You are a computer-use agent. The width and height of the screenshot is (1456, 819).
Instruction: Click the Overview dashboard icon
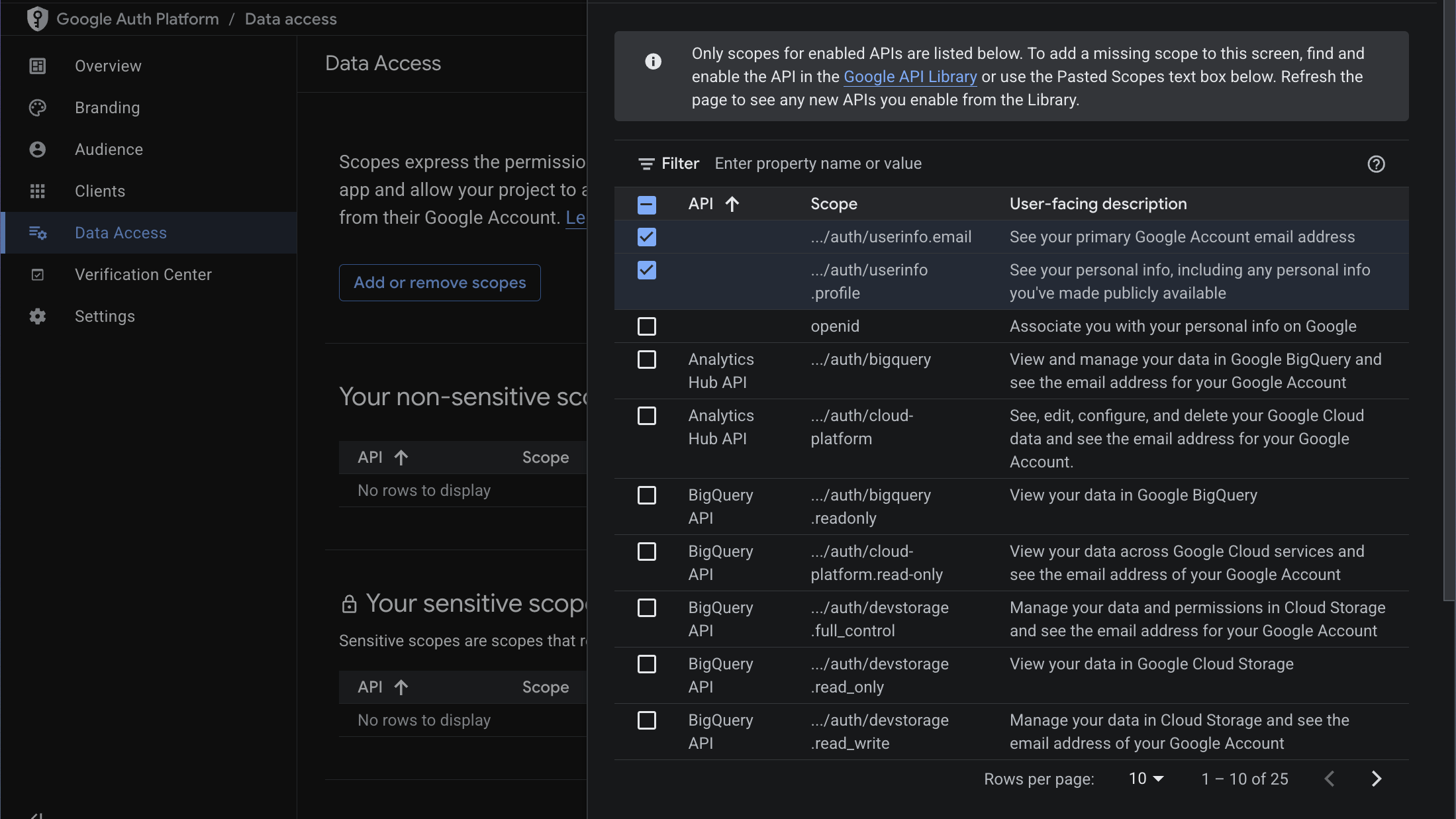(x=38, y=66)
